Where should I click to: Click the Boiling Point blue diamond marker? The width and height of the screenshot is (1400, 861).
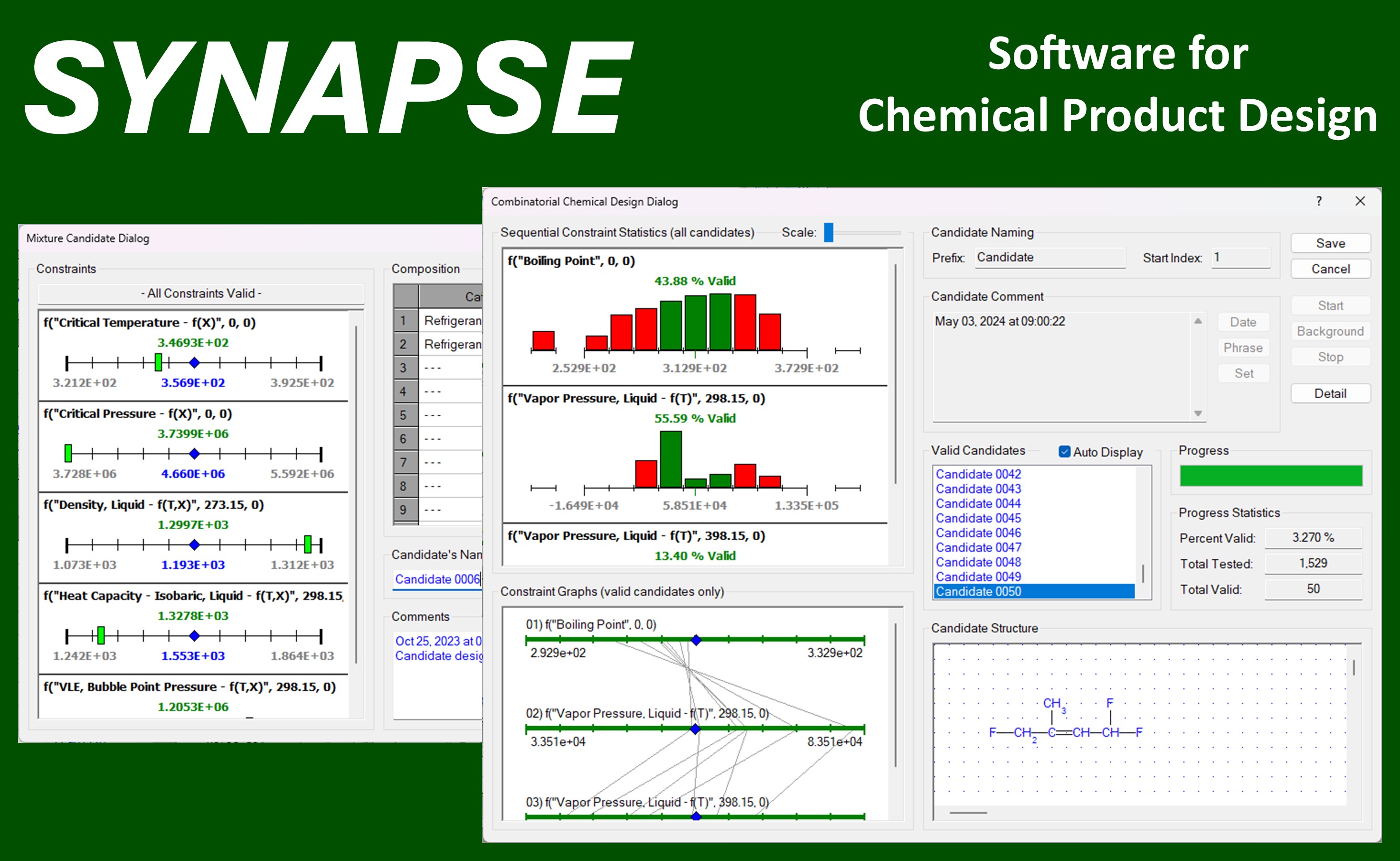(695, 640)
